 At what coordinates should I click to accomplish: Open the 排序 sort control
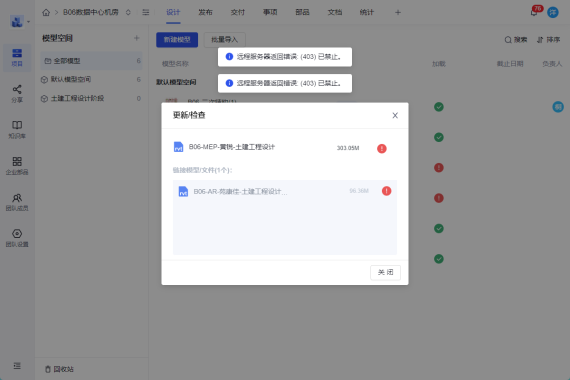point(549,40)
